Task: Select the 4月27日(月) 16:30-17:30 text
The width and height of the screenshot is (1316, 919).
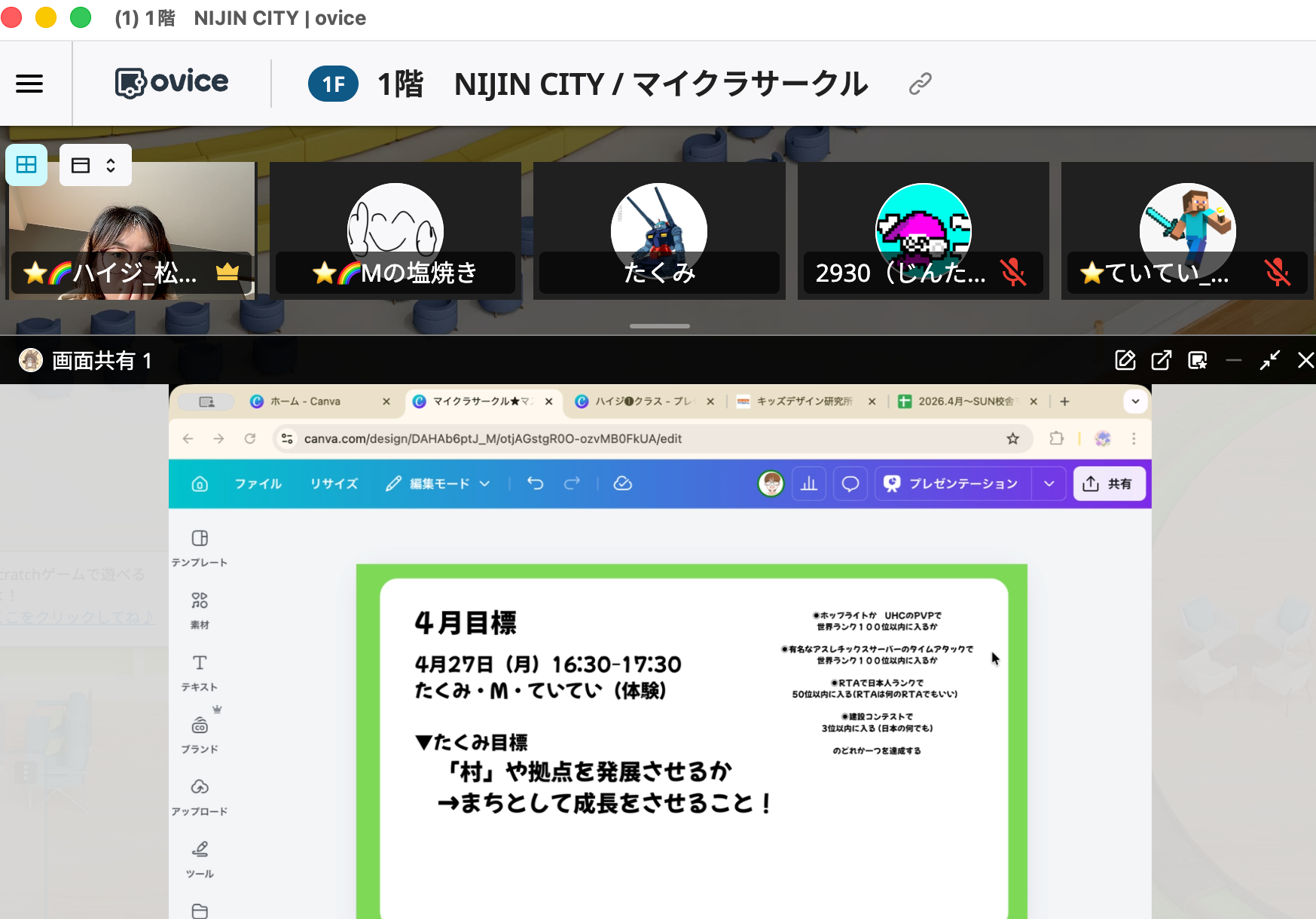Action: (548, 664)
